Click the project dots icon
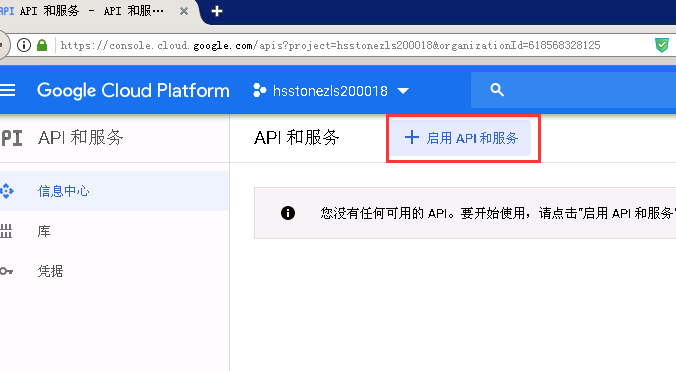676x371 pixels. 260,90
